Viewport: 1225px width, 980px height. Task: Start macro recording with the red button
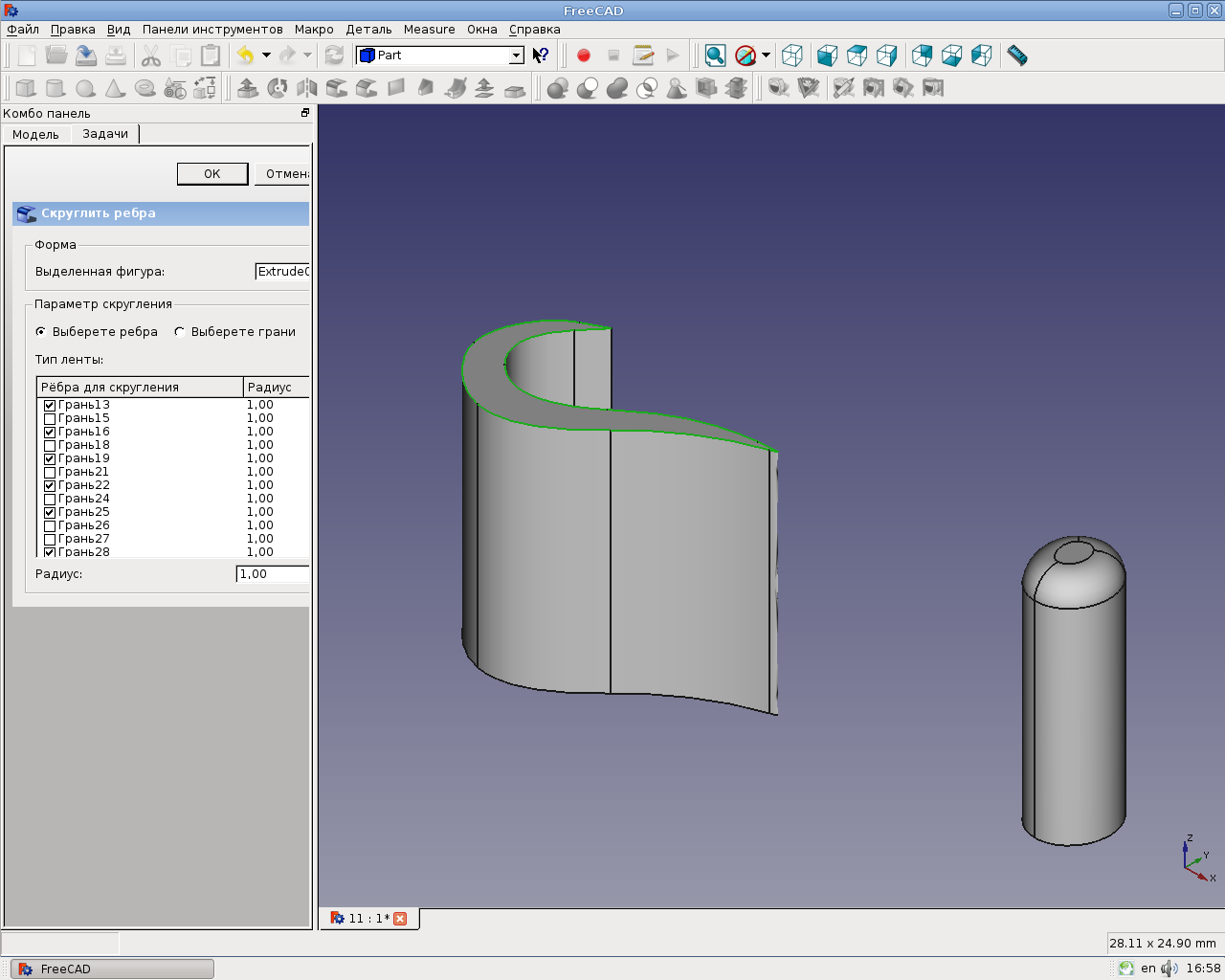584,56
